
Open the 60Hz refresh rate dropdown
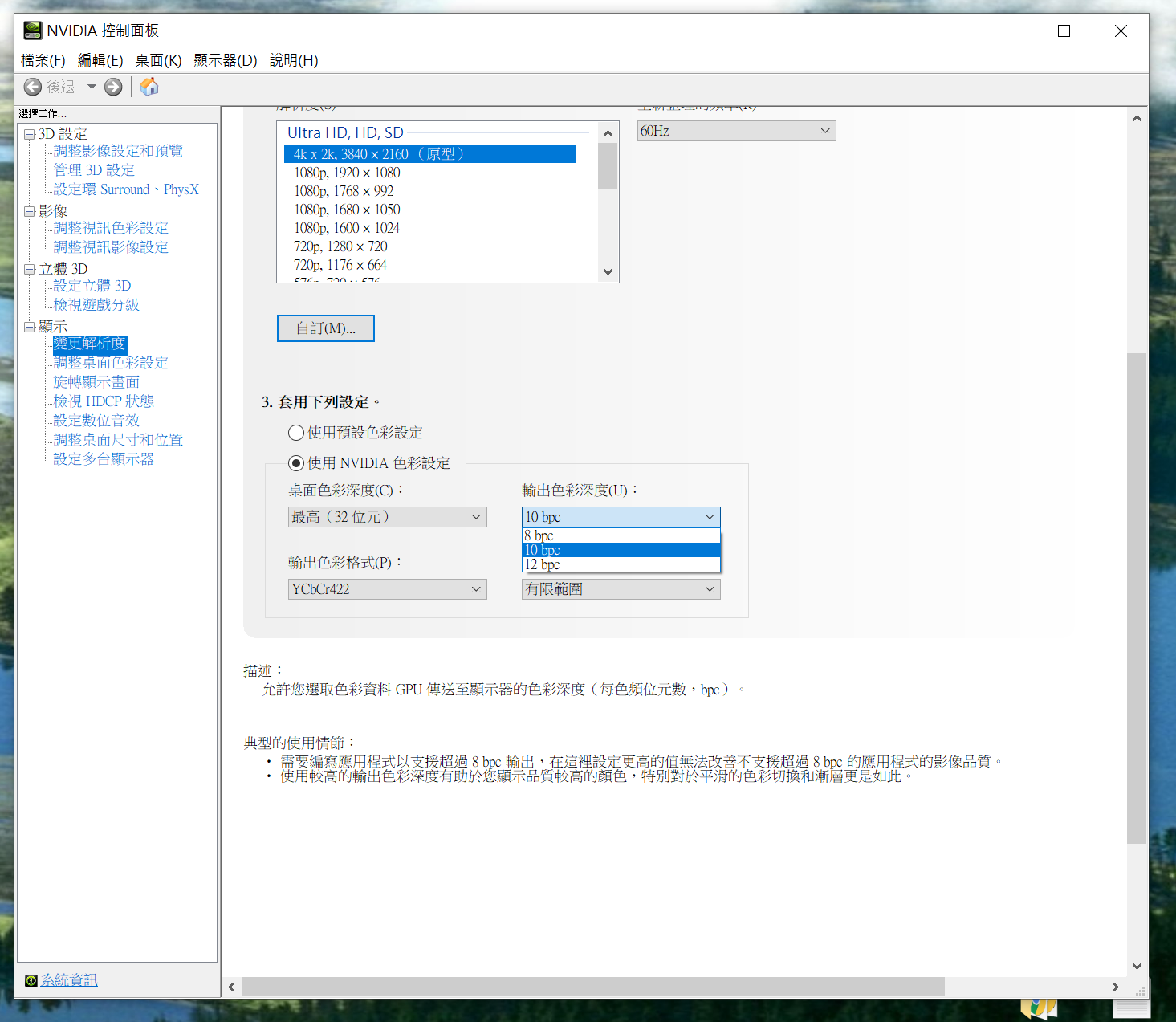tap(736, 131)
